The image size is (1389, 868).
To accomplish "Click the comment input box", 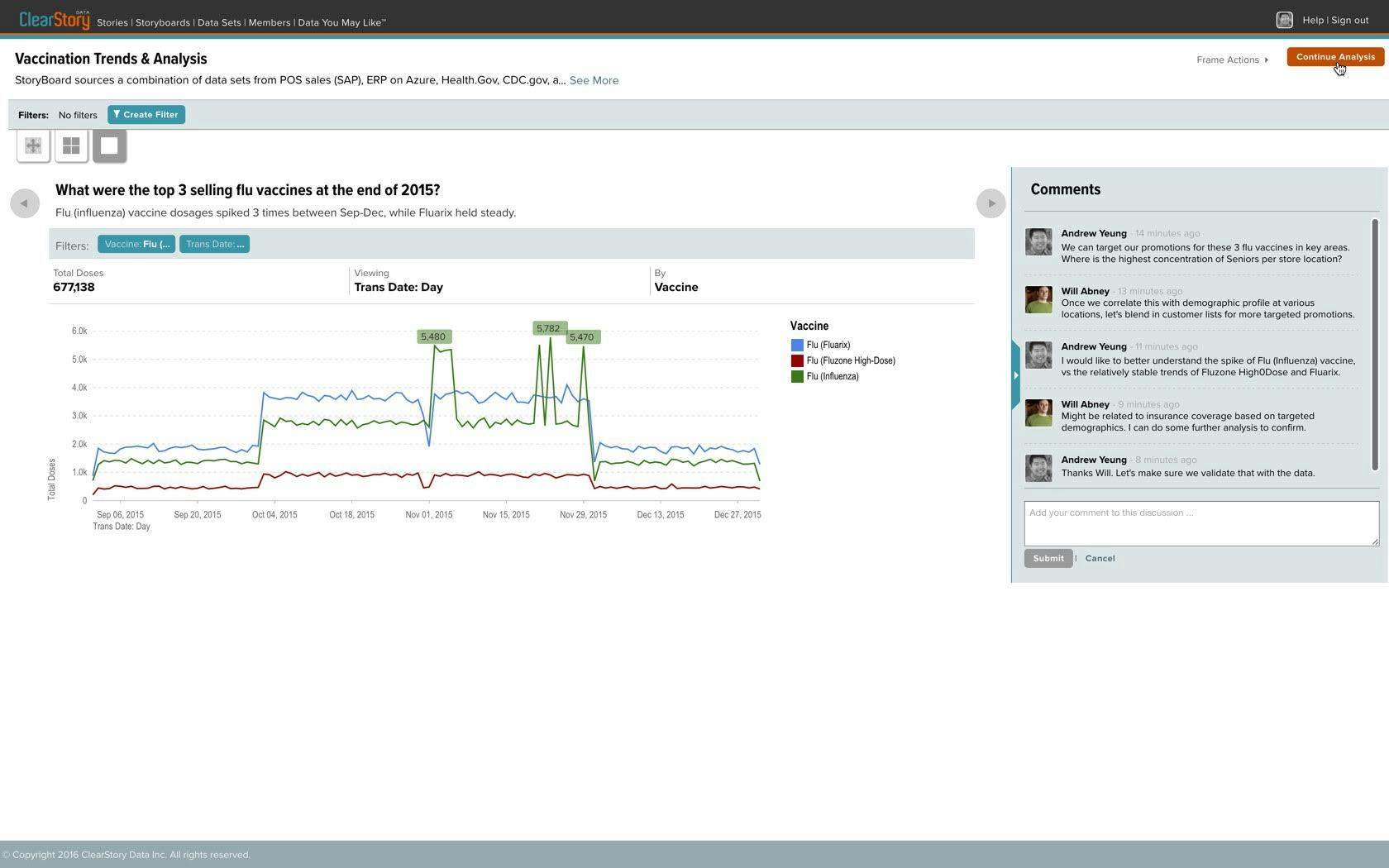I will [1200, 522].
